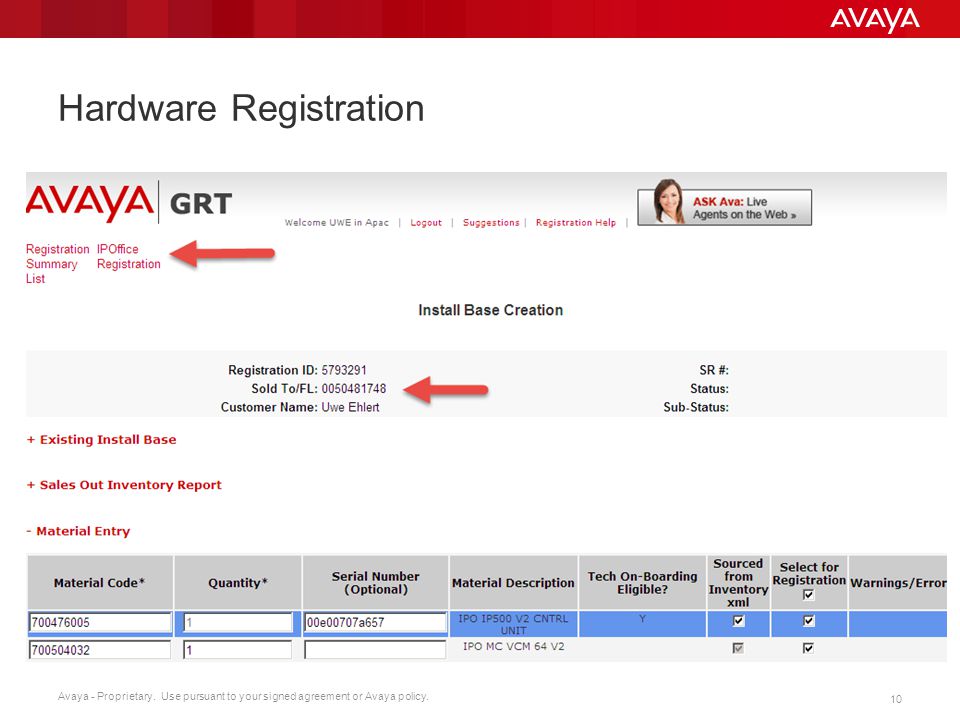
Task: Click the Sold To/FL value 0050481748
Action: (x=354, y=389)
